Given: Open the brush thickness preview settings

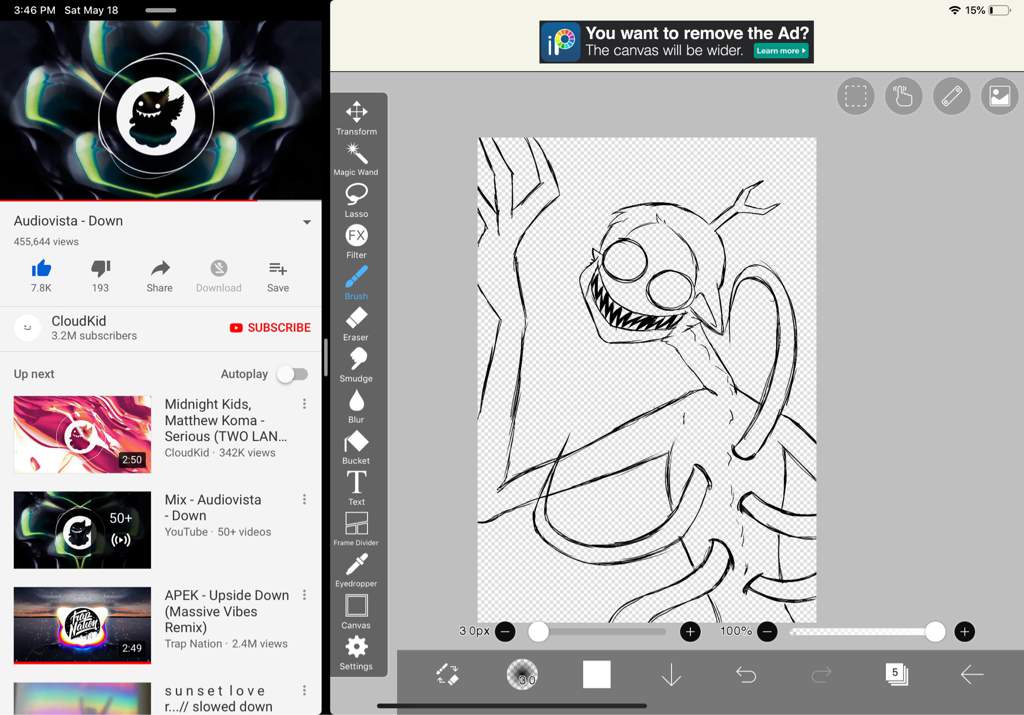Looking at the screenshot, I should (522, 674).
